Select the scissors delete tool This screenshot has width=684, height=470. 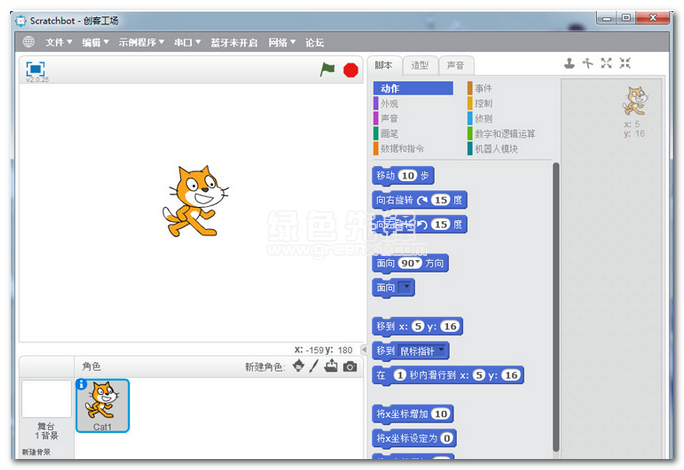(588, 63)
